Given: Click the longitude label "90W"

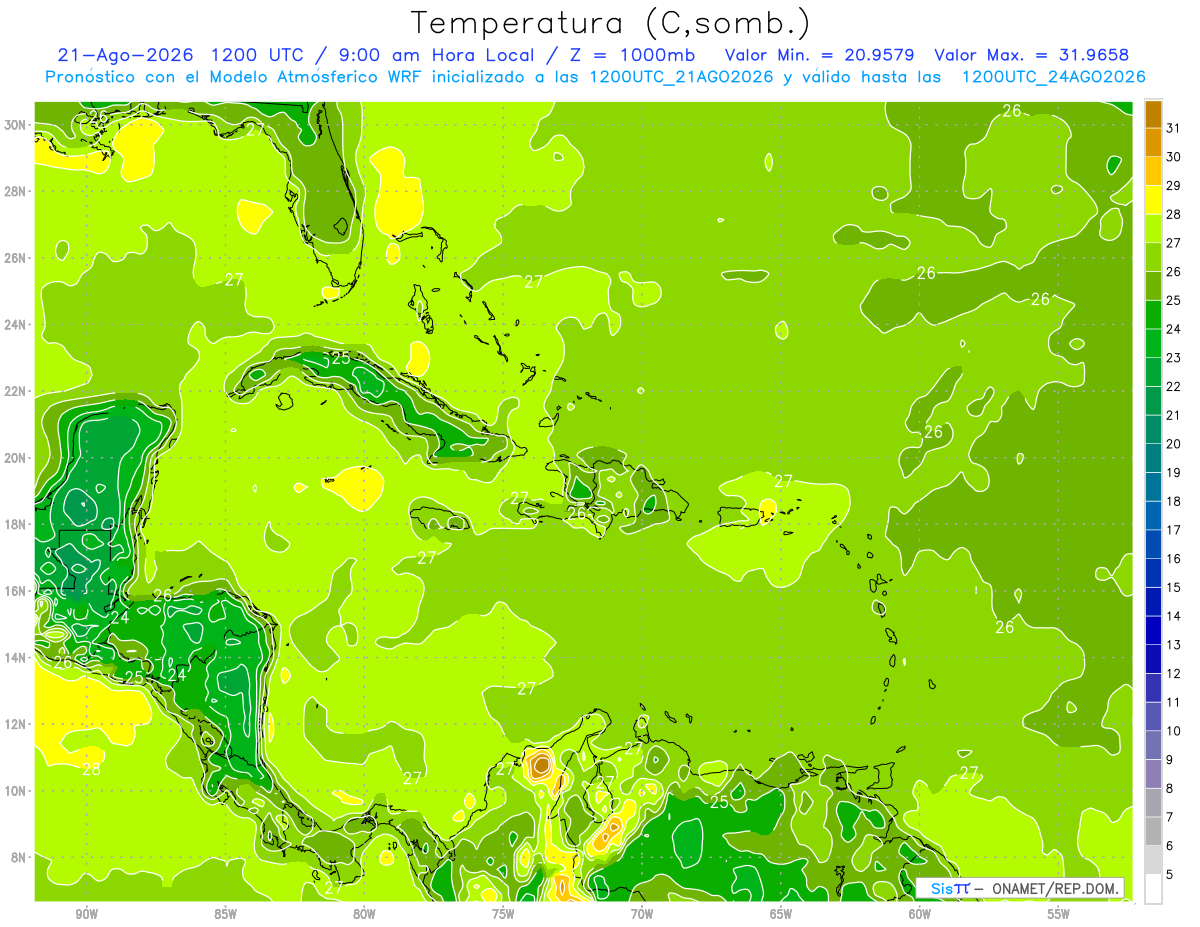Looking at the screenshot, I should [x=86, y=914].
